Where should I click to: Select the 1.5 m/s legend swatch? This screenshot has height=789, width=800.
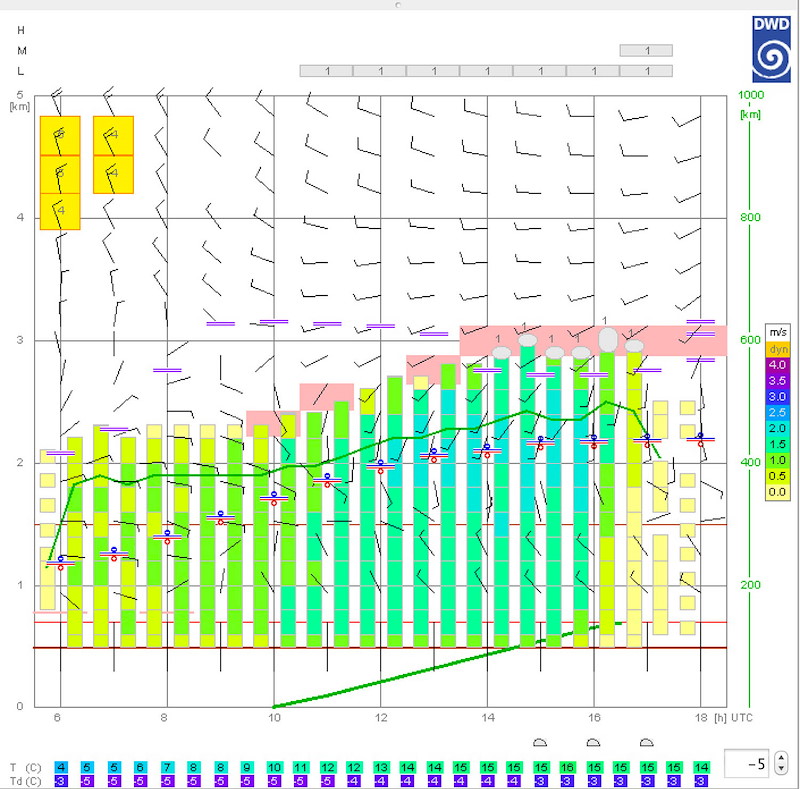tap(778, 444)
